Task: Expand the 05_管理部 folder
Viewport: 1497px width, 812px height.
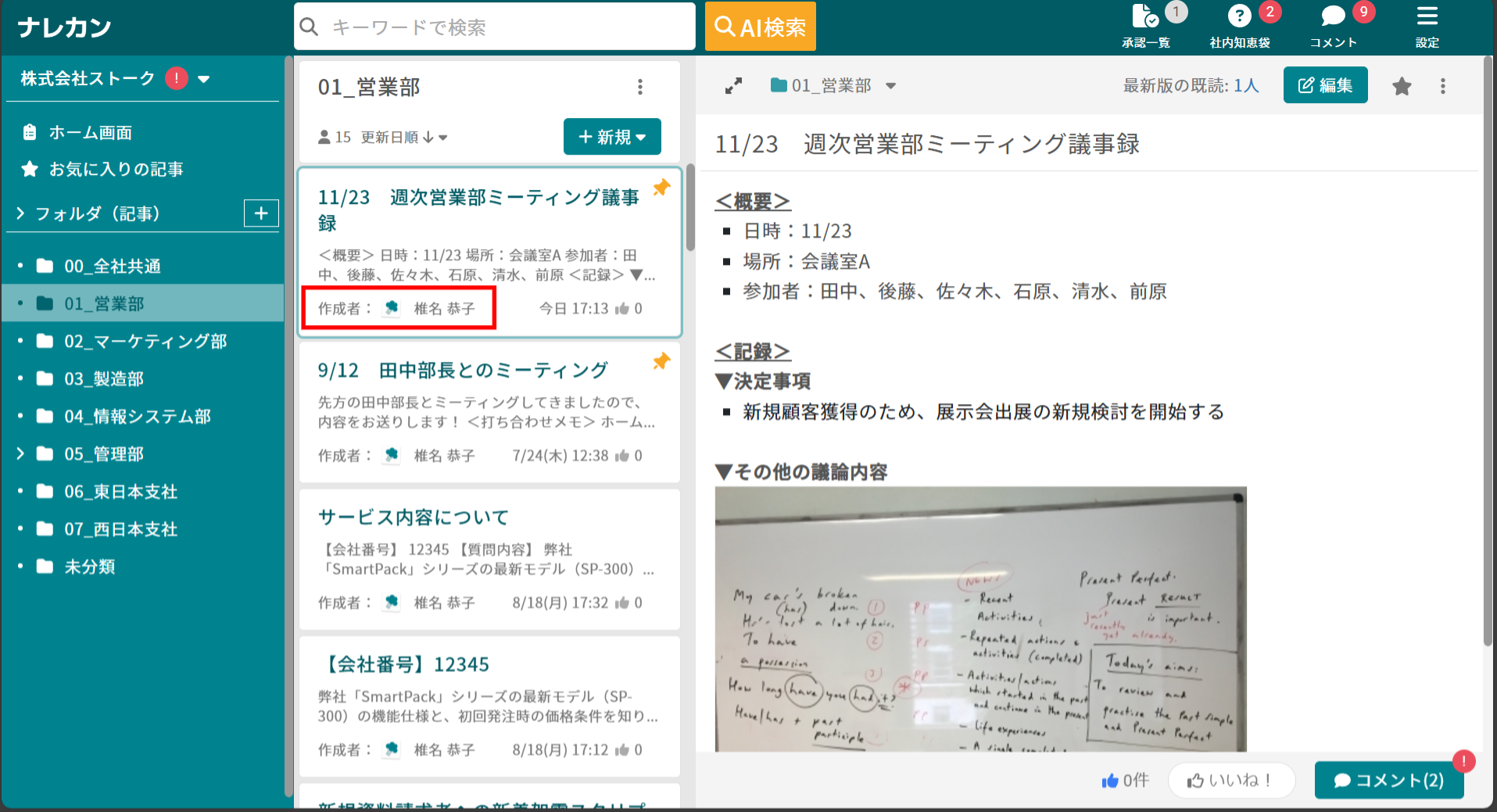Action: [x=20, y=454]
